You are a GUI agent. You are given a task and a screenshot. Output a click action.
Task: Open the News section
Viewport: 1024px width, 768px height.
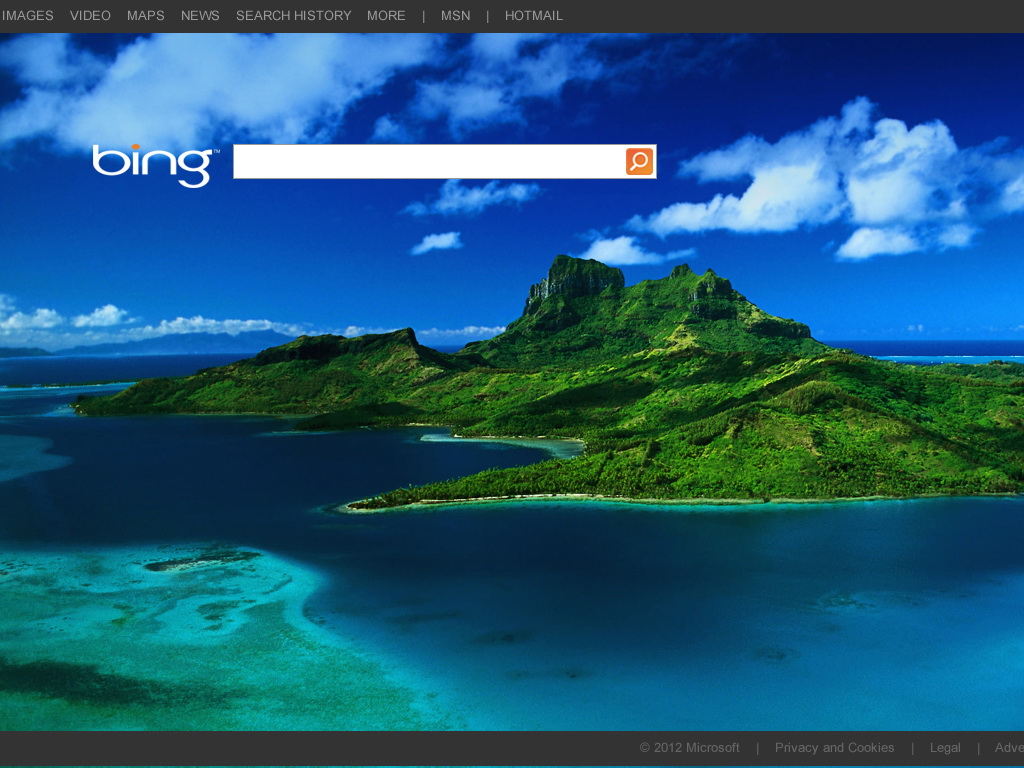[x=200, y=16]
